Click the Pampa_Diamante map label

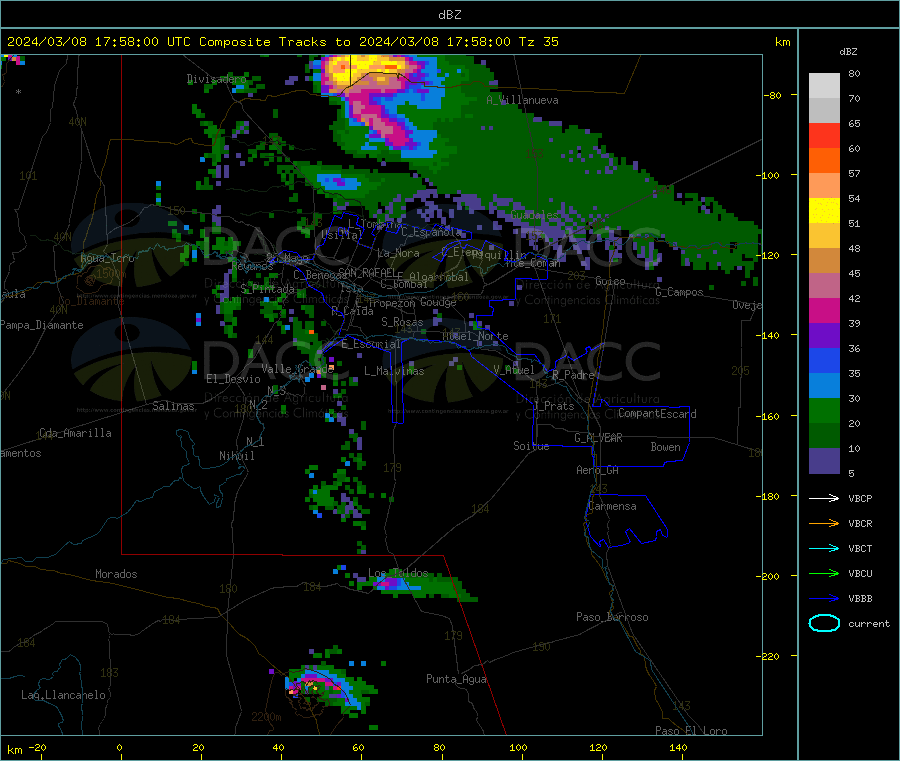tap(42, 325)
